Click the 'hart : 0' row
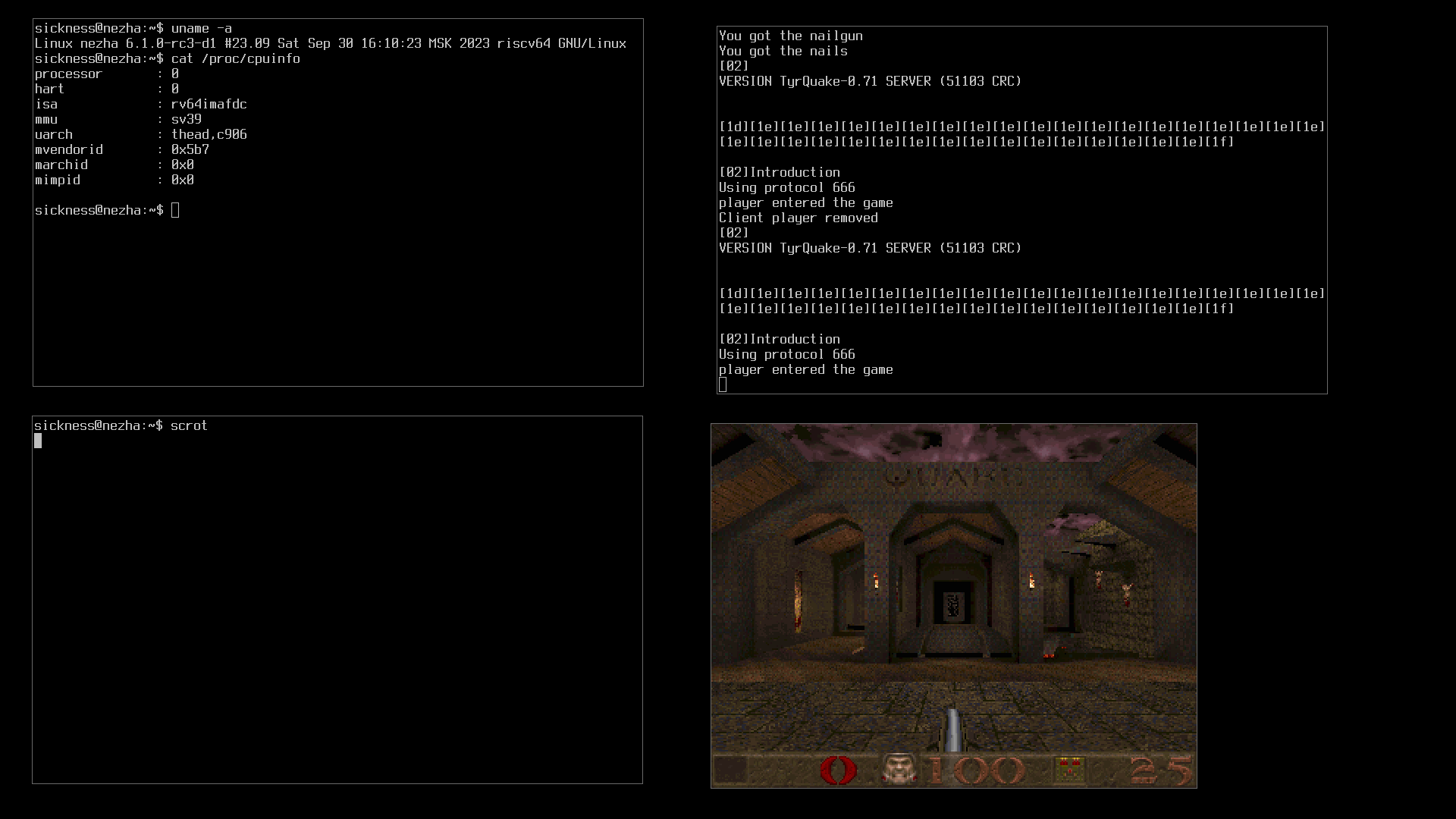The image size is (1456, 819). click(x=107, y=89)
